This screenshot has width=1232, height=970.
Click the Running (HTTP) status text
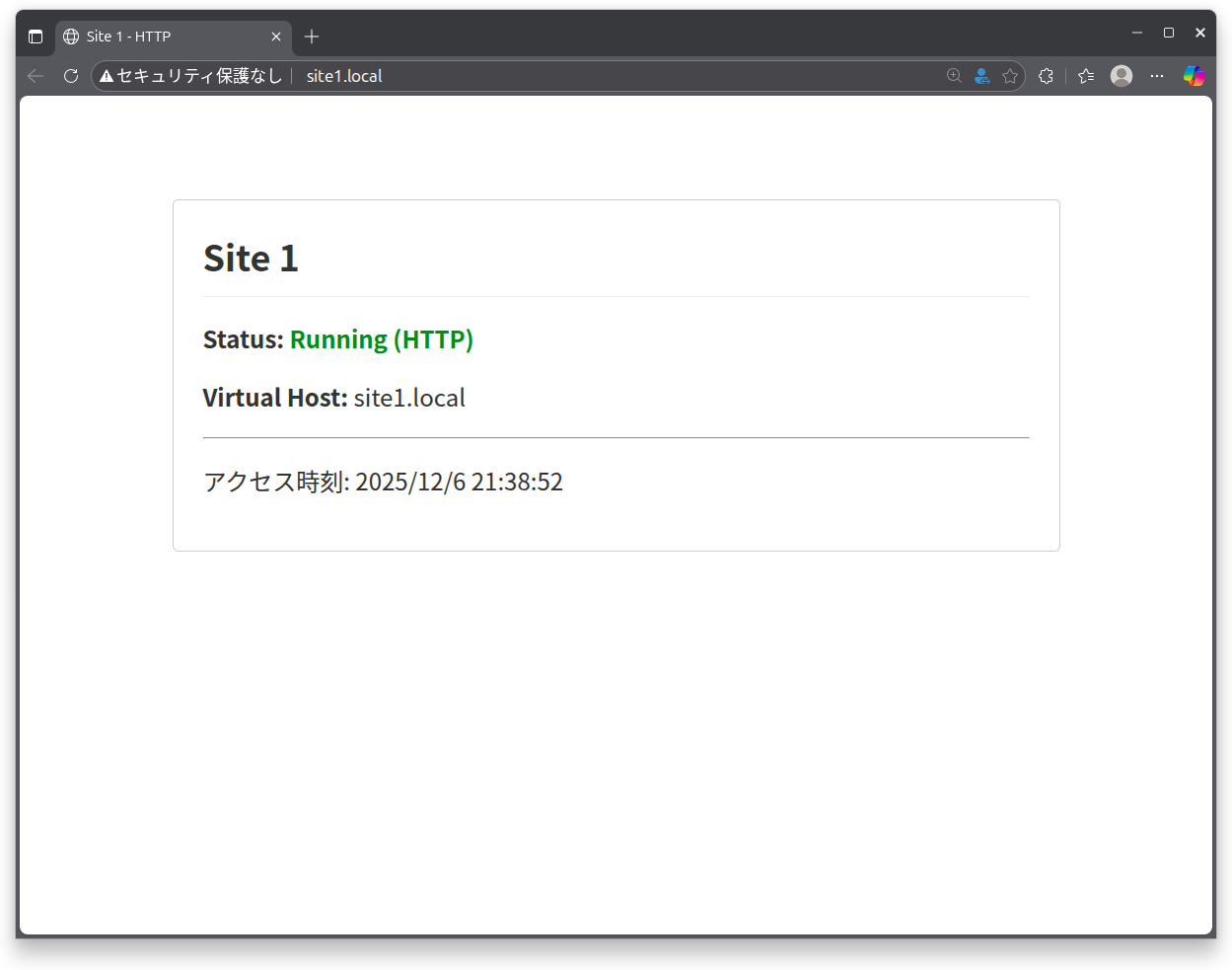tap(381, 339)
